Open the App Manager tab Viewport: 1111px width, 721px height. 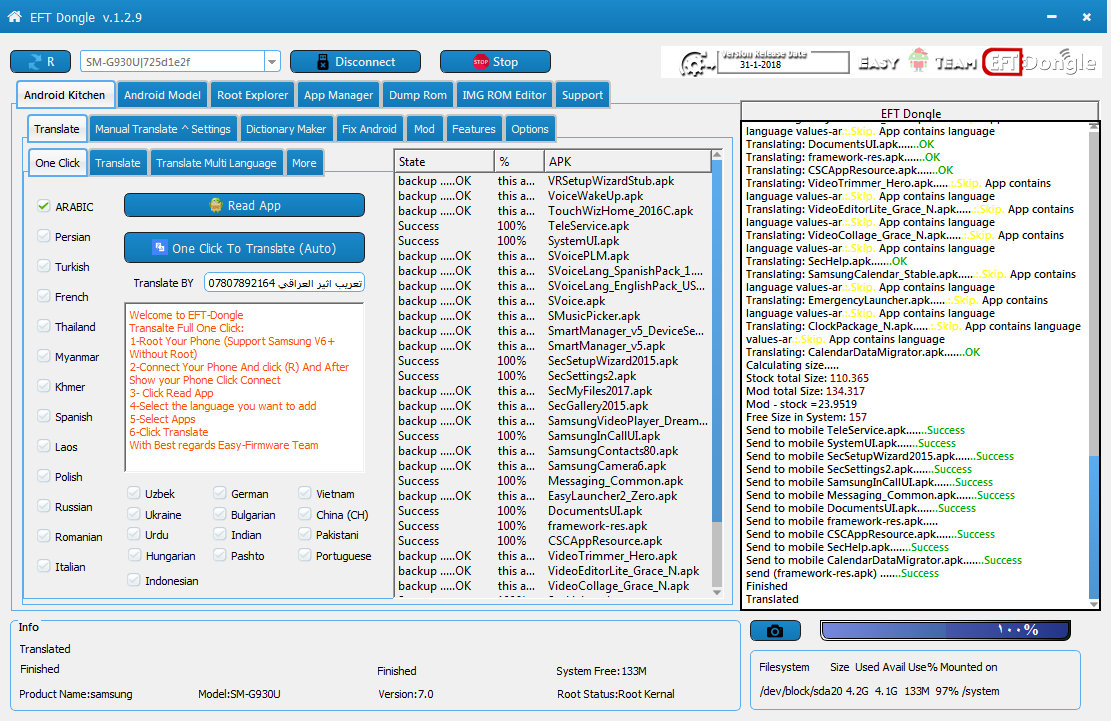[338, 95]
